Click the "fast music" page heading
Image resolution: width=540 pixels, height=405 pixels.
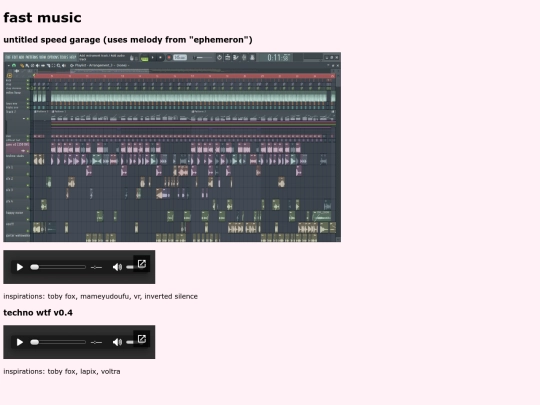(x=42, y=18)
